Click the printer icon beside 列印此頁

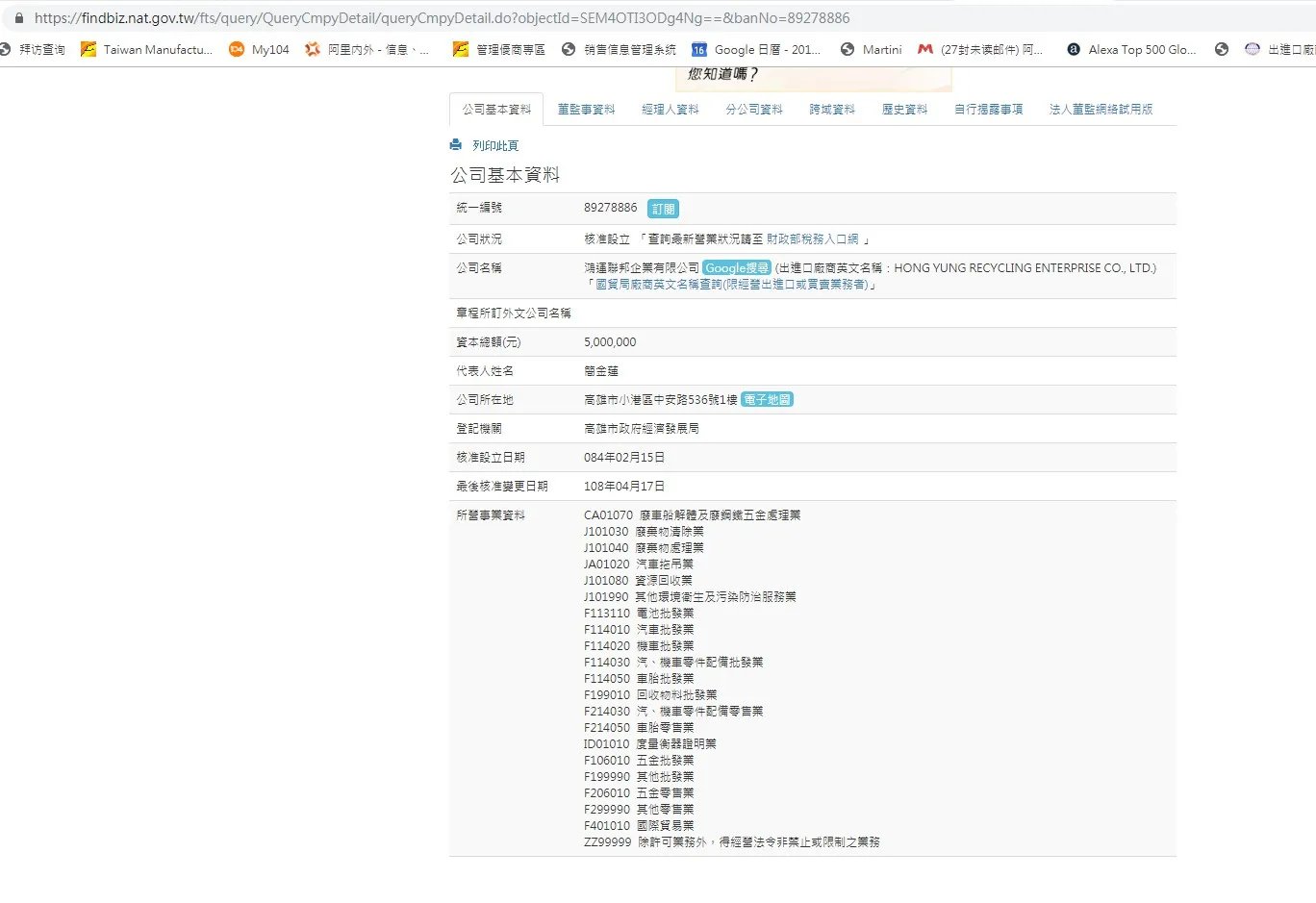456,145
